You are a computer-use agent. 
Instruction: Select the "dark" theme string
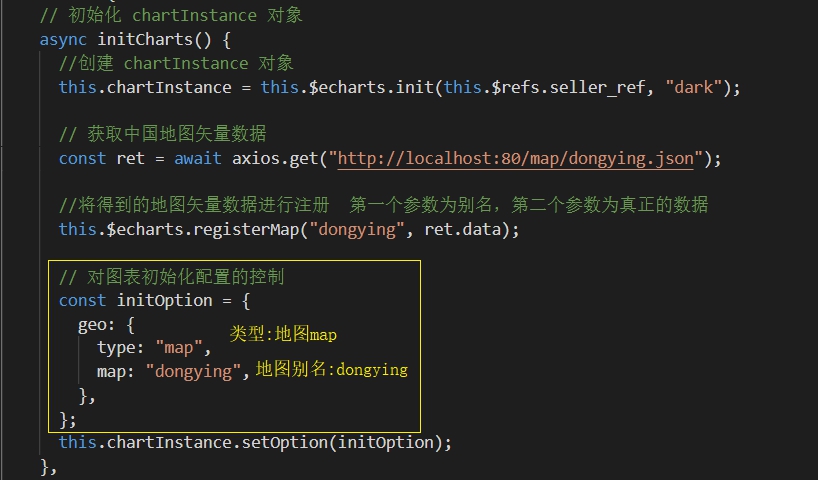[x=694, y=87]
